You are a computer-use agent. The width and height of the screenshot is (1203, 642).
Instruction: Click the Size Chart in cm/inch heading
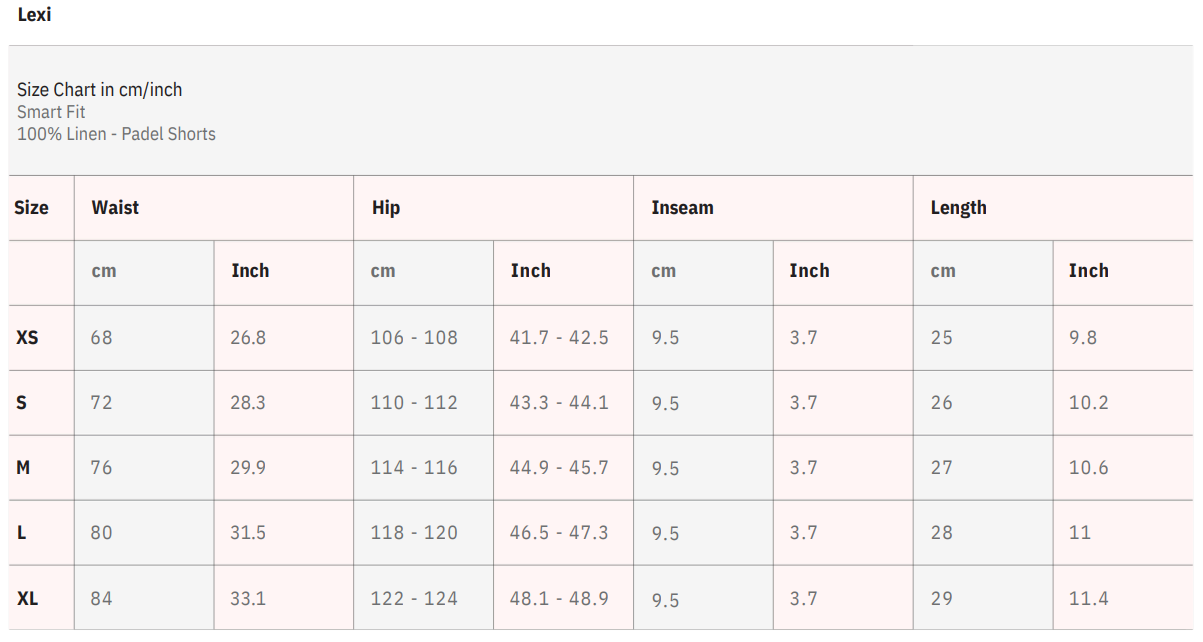tap(99, 90)
